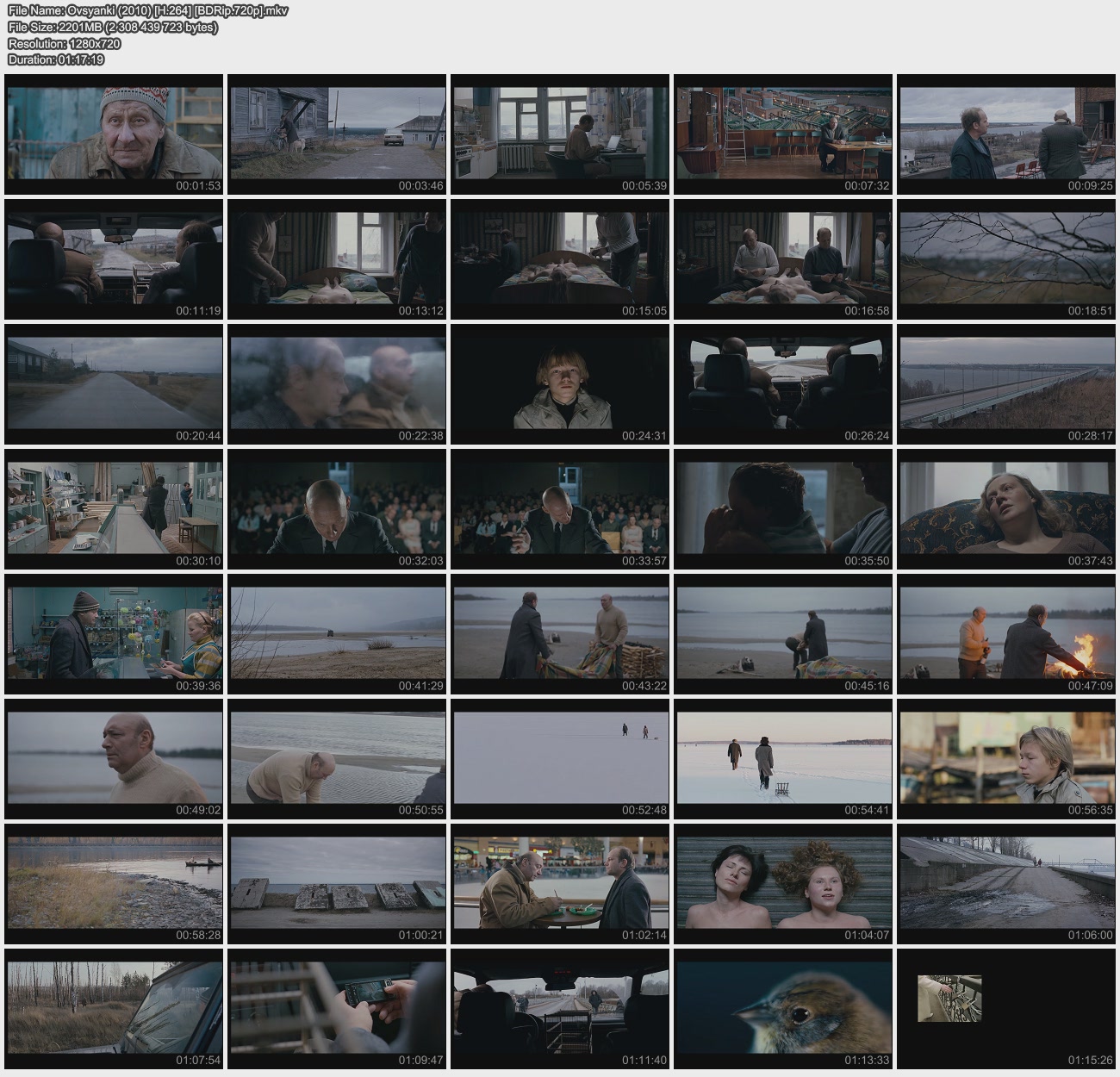Open the small final frame at 01:15:26
The height and width of the screenshot is (1077, 1120).
[949, 999]
